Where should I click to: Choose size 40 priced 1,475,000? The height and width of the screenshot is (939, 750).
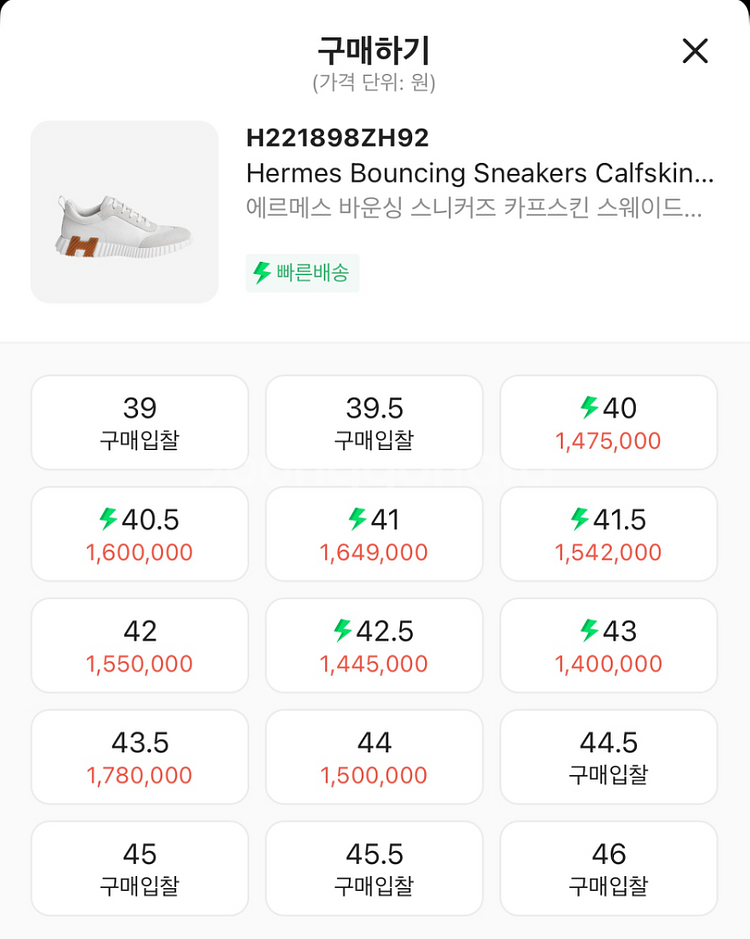pos(608,423)
